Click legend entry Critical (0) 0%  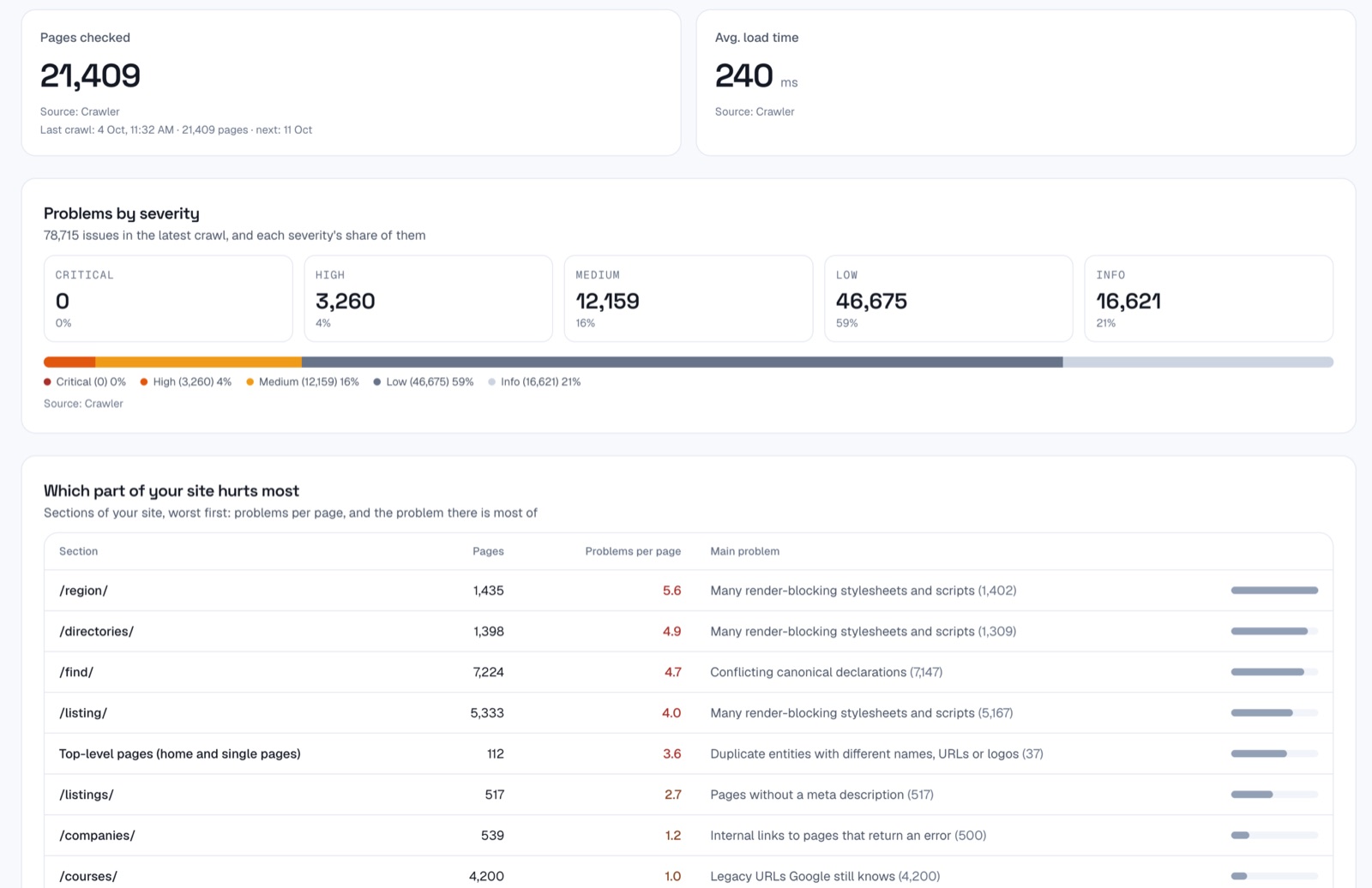[x=85, y=381]
